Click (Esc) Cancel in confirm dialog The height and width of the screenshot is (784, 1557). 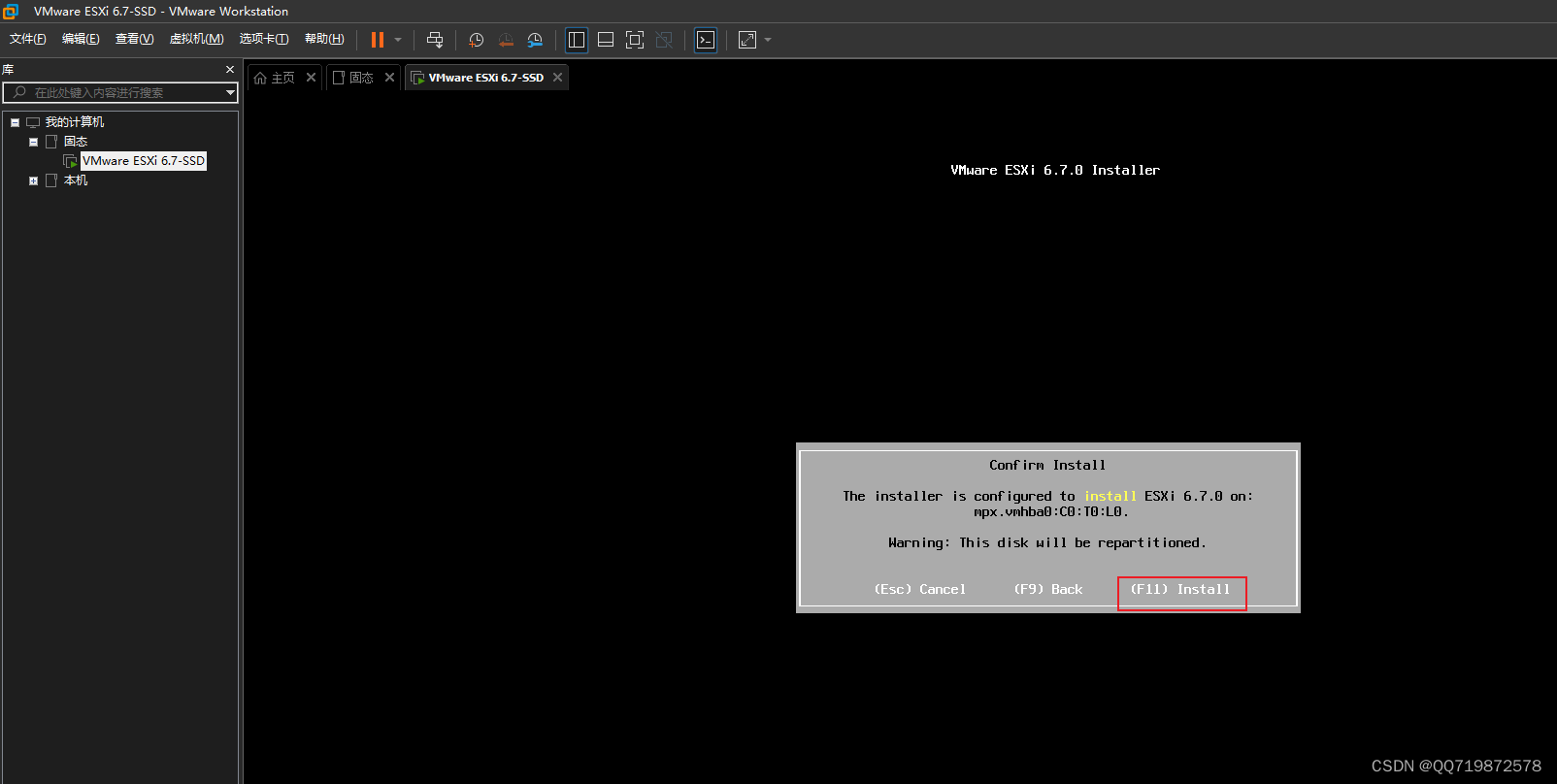[x=920, y=590]
